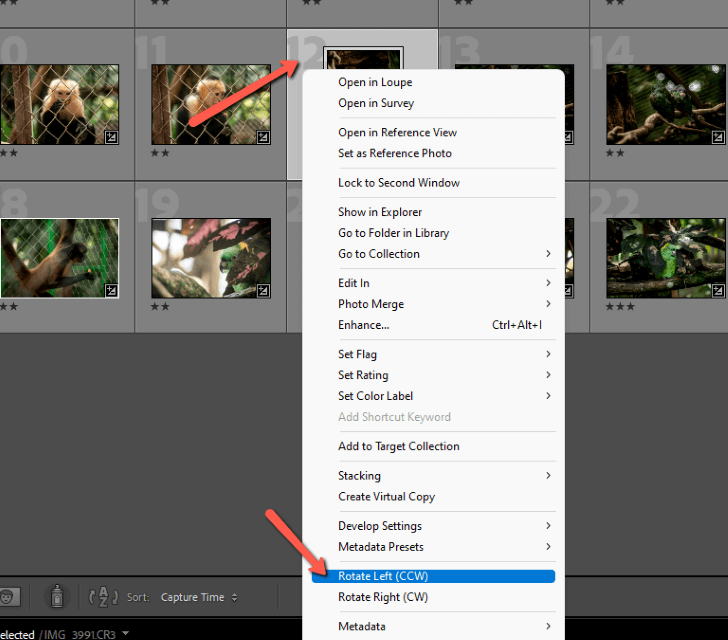Choose Show in Explorer
This screenshot has height=640, width=728.
coord(433,212)
